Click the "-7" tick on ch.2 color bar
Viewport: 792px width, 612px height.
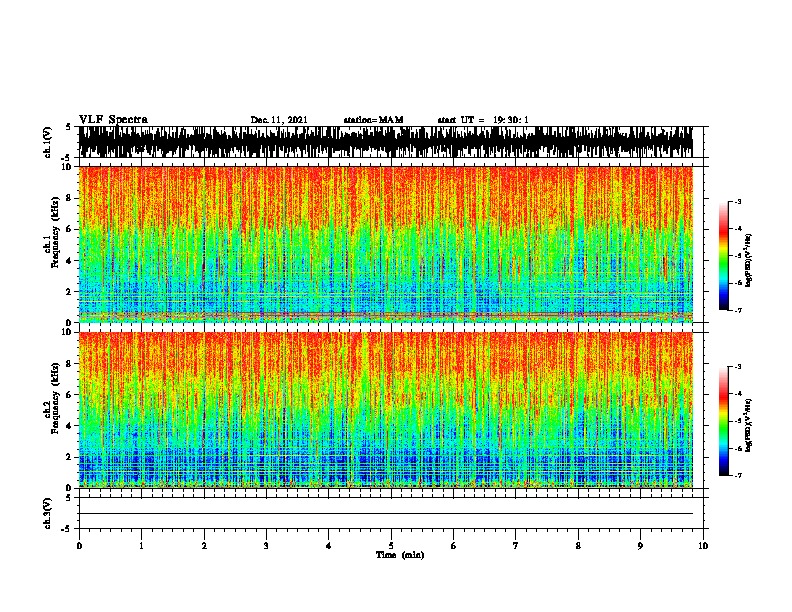738,476
